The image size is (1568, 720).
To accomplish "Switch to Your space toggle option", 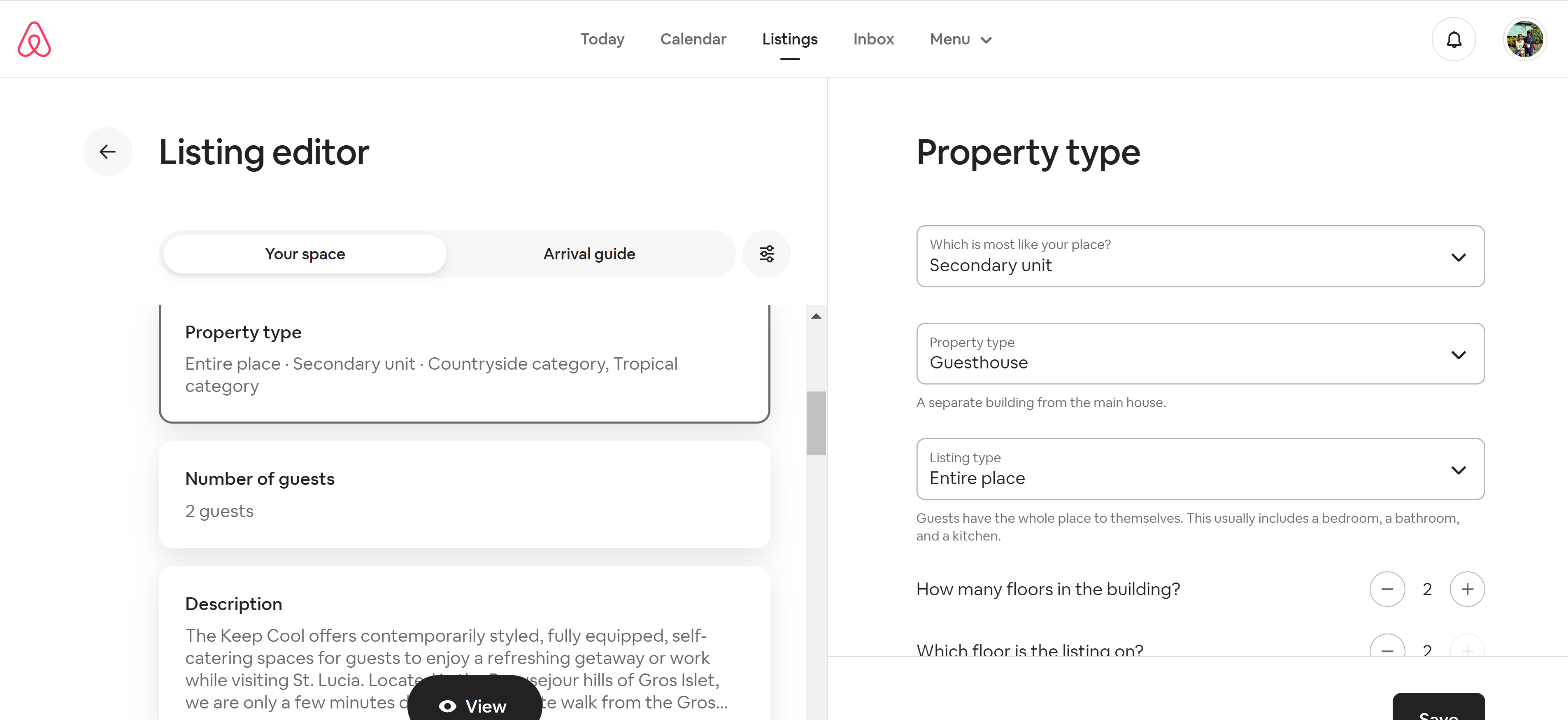I will [305, 254].
